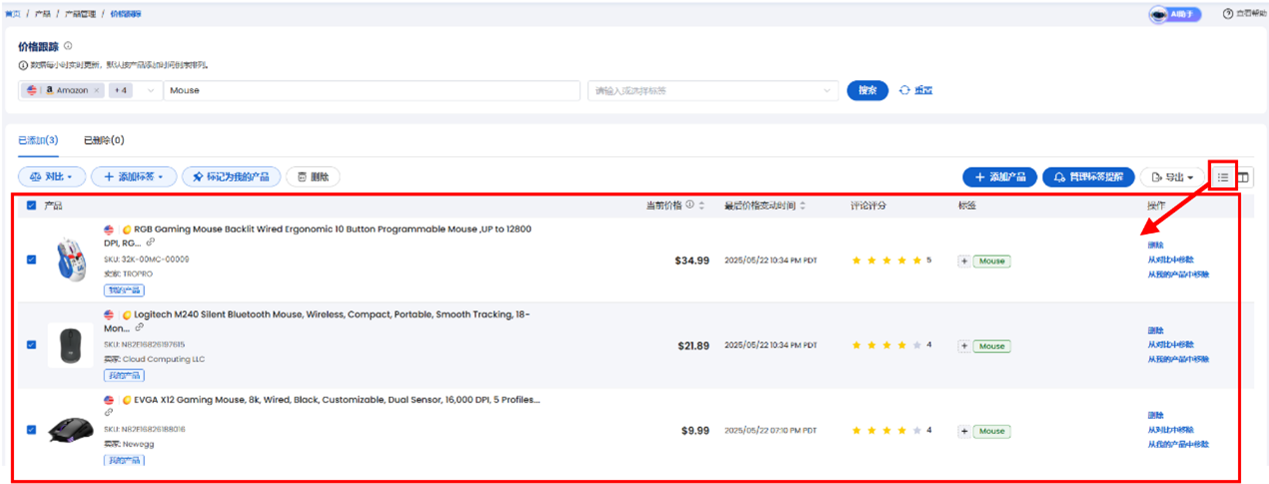
Task: Click the 添加产品 add product button
Action: pyautogui.click(x=1000, y=177)
